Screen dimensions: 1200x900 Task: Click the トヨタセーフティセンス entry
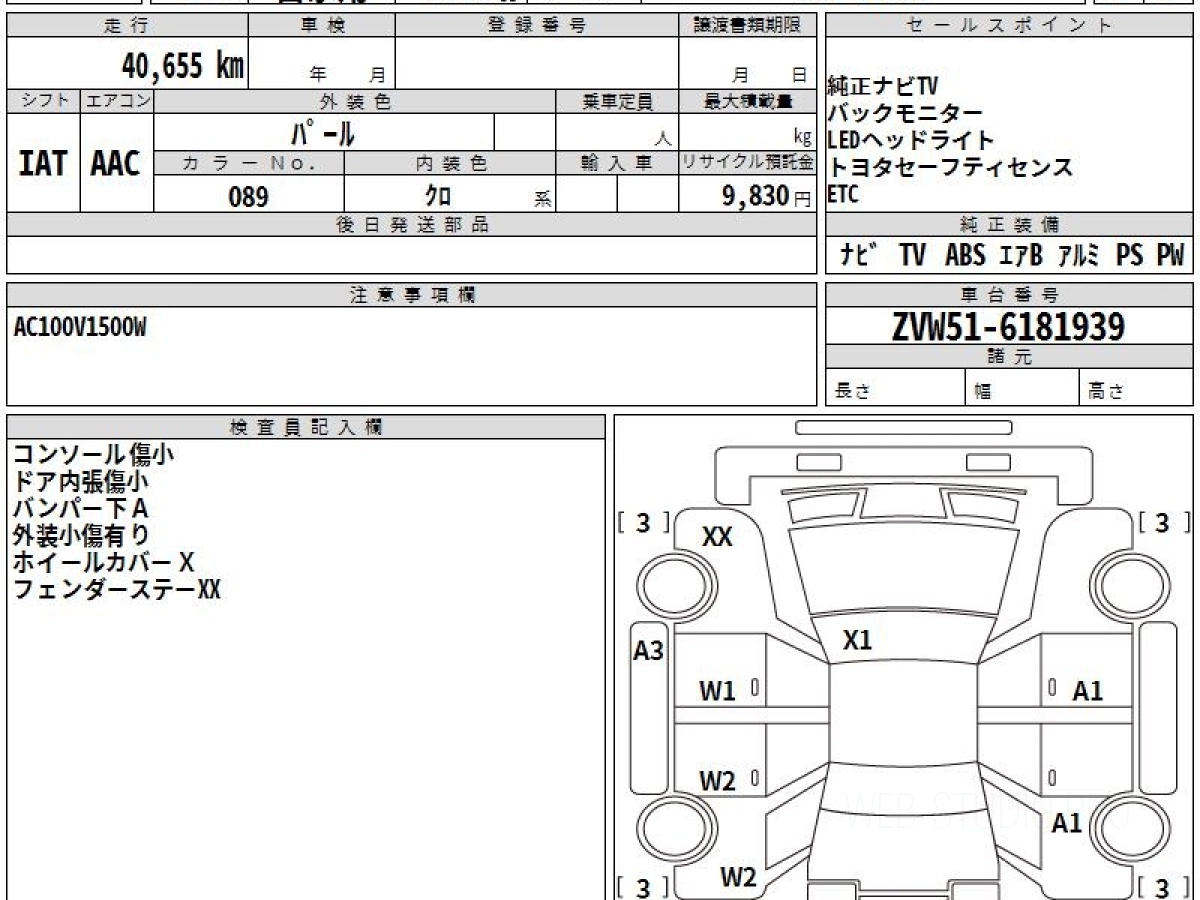click(x=950, y=167)
